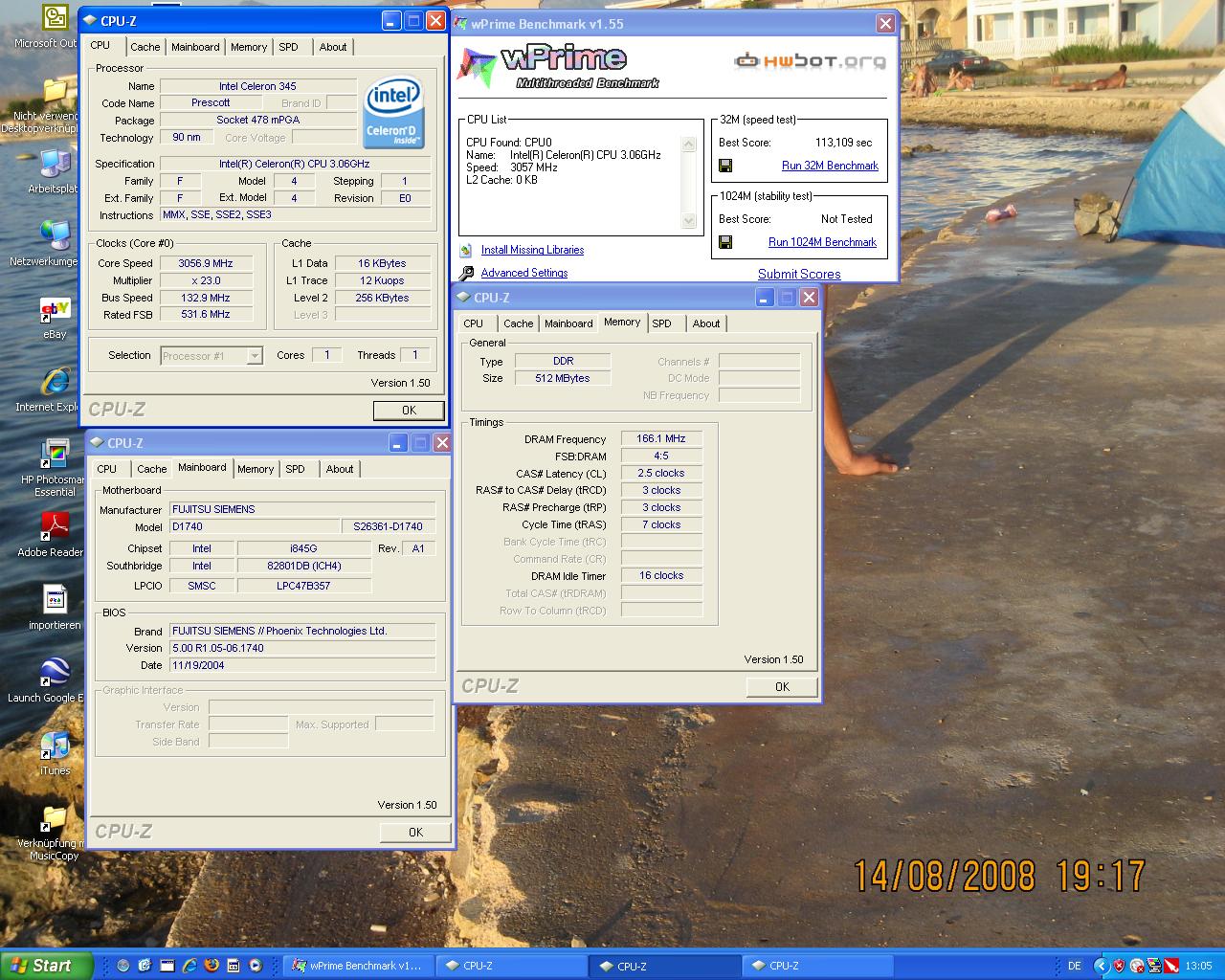The width and height of the screenshot is (1225, 980).
Task: Click Run 32M Benchmark link
Action: [x=830, y=166]
